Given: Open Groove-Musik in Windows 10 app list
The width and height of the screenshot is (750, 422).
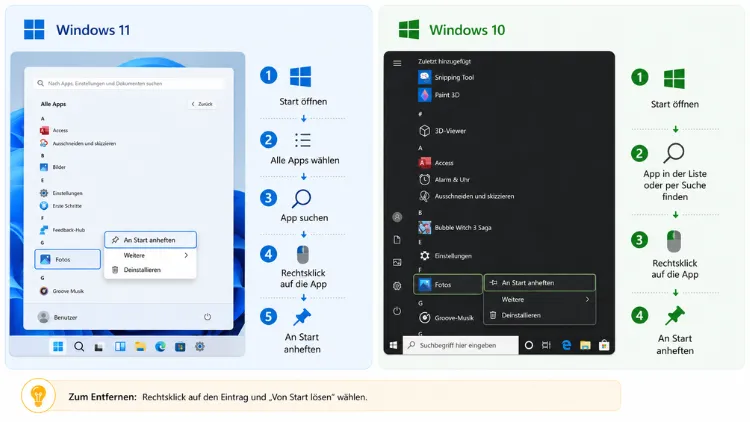Looking at the screenshot, I should (446, 317).
